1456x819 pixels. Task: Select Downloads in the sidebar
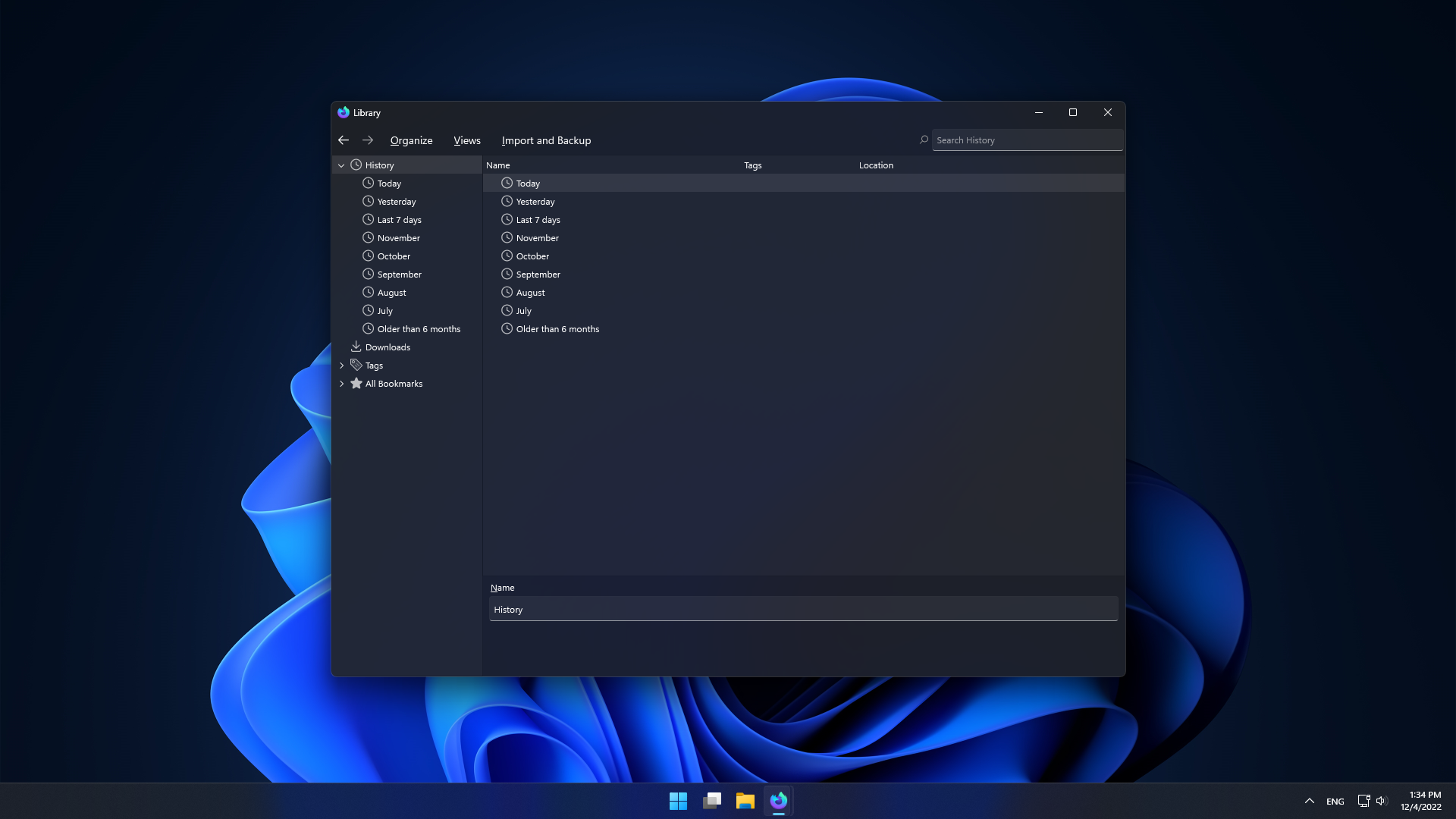[x=388, y=347]
